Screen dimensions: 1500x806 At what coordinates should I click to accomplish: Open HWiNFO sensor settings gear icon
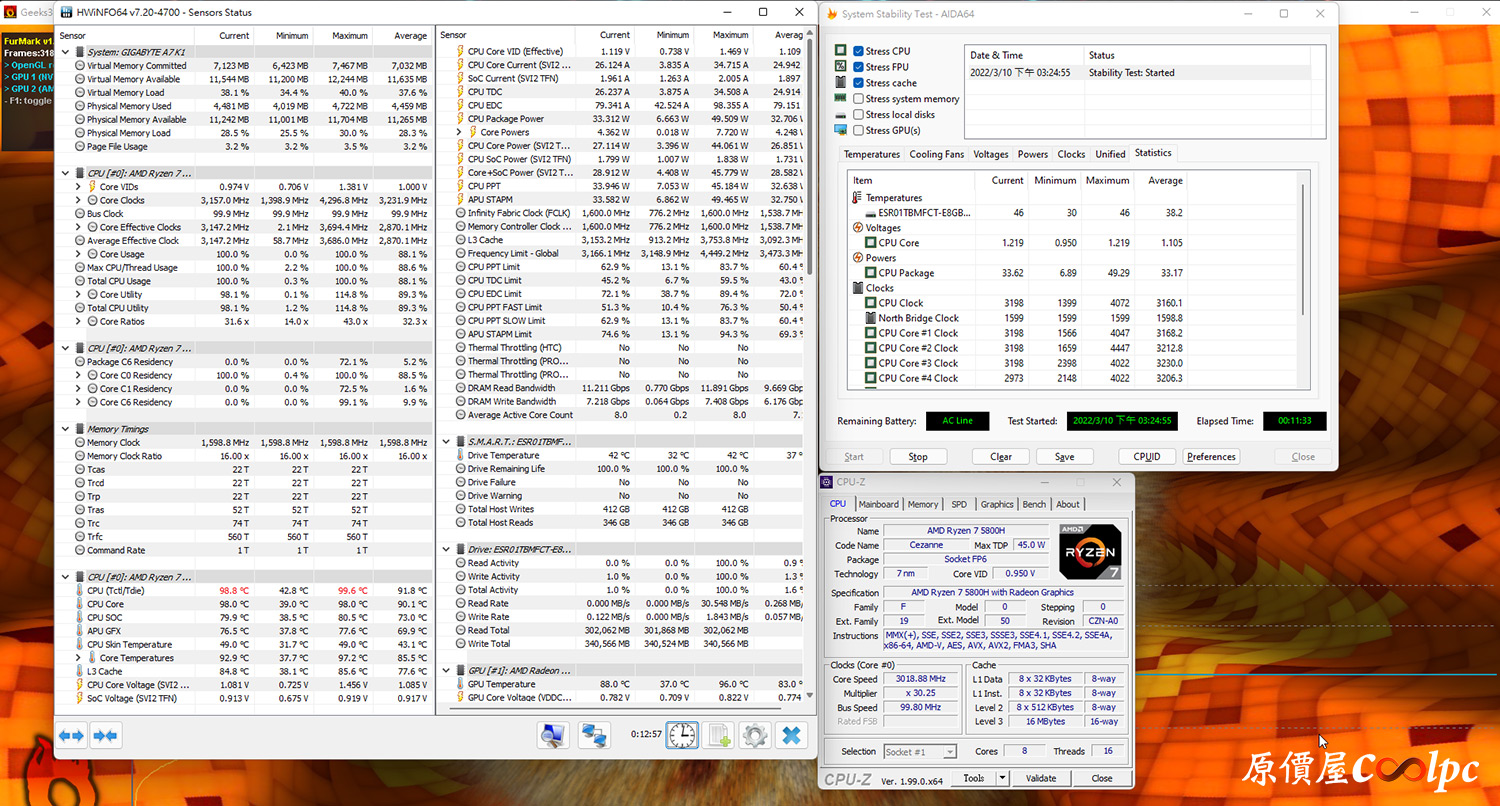pyautogui.click(x=754, y=736)
